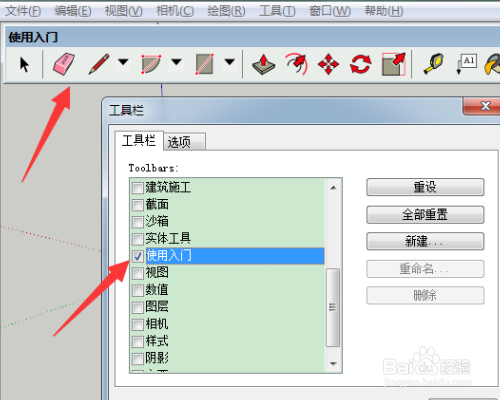Enable the 样式 toolbar checkbox
Image resolution: width=500 pixels, height=400 pixels.
(138, 341)
